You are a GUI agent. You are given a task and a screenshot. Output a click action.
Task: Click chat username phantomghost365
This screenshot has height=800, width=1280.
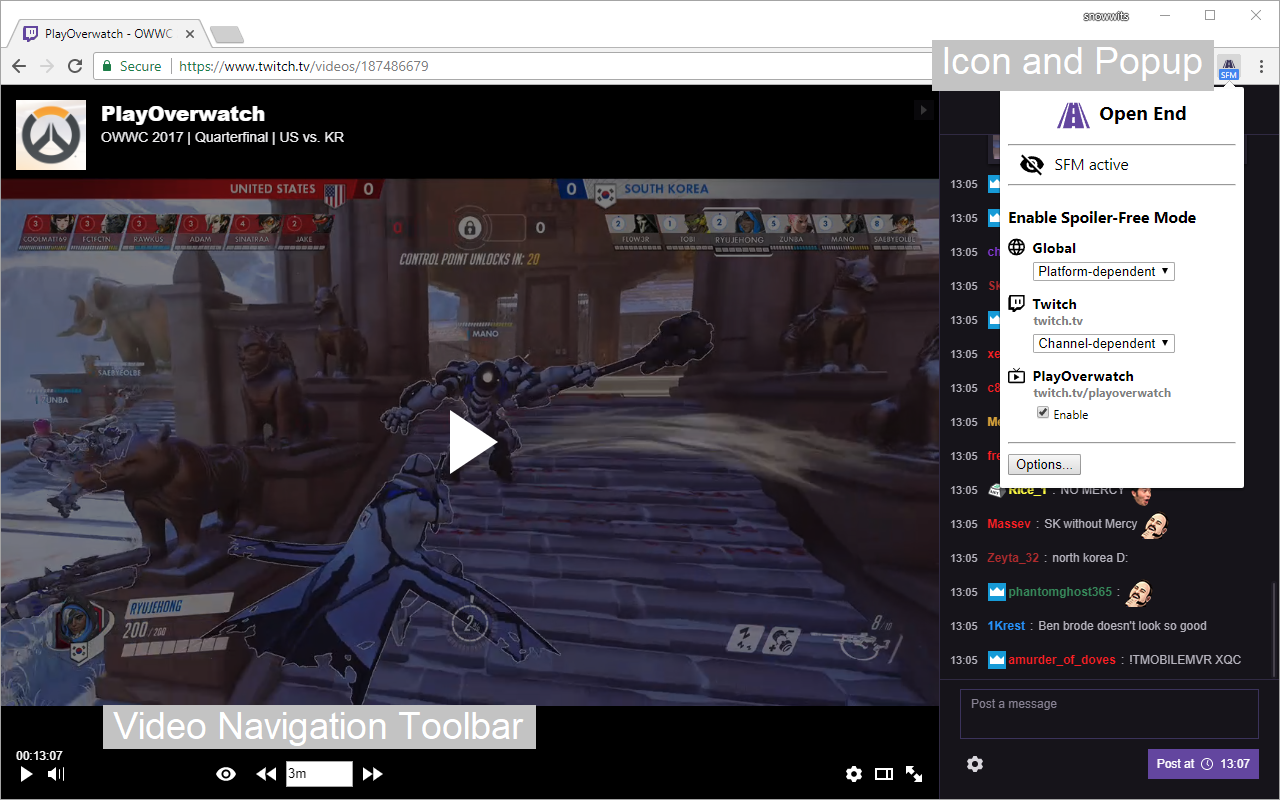click(1060, 592)
